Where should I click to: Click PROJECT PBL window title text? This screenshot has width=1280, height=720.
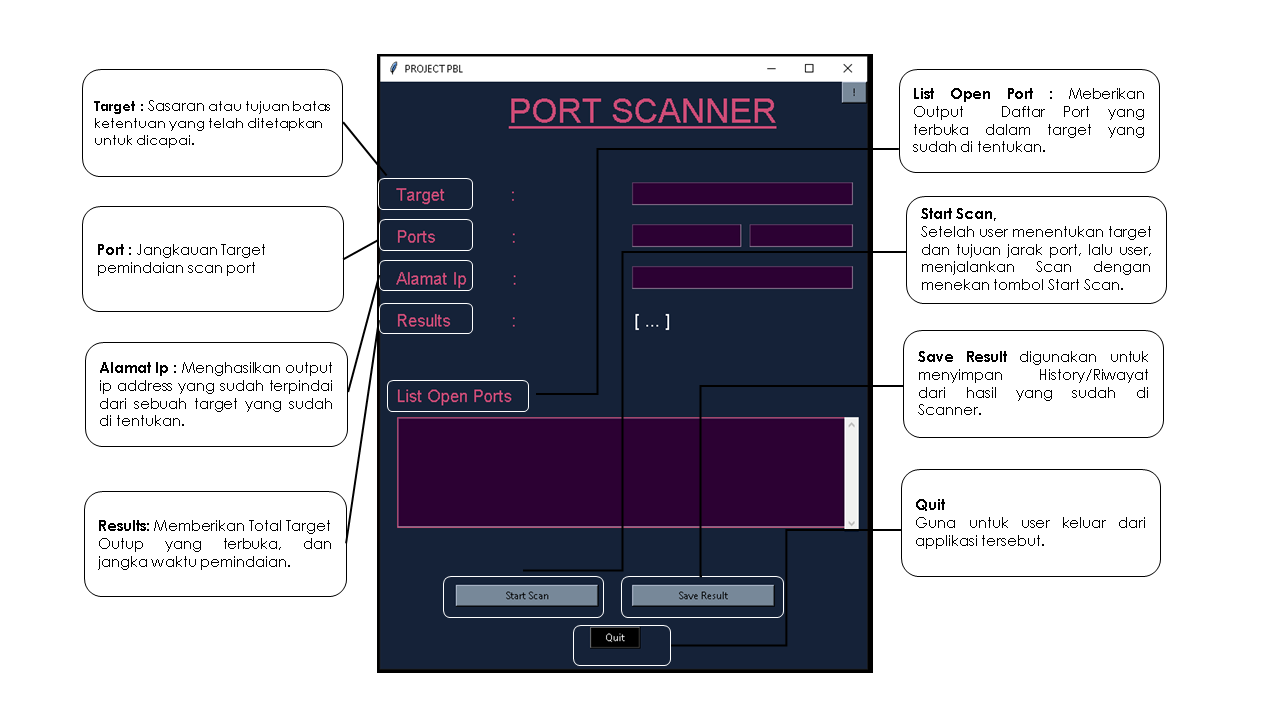click(x=433, y=69)
